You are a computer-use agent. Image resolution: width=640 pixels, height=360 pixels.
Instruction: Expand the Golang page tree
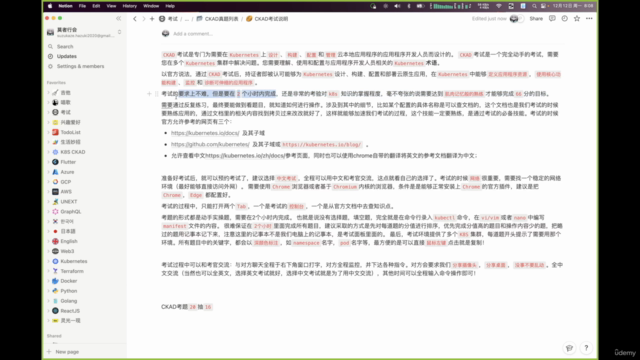point(49,301)
